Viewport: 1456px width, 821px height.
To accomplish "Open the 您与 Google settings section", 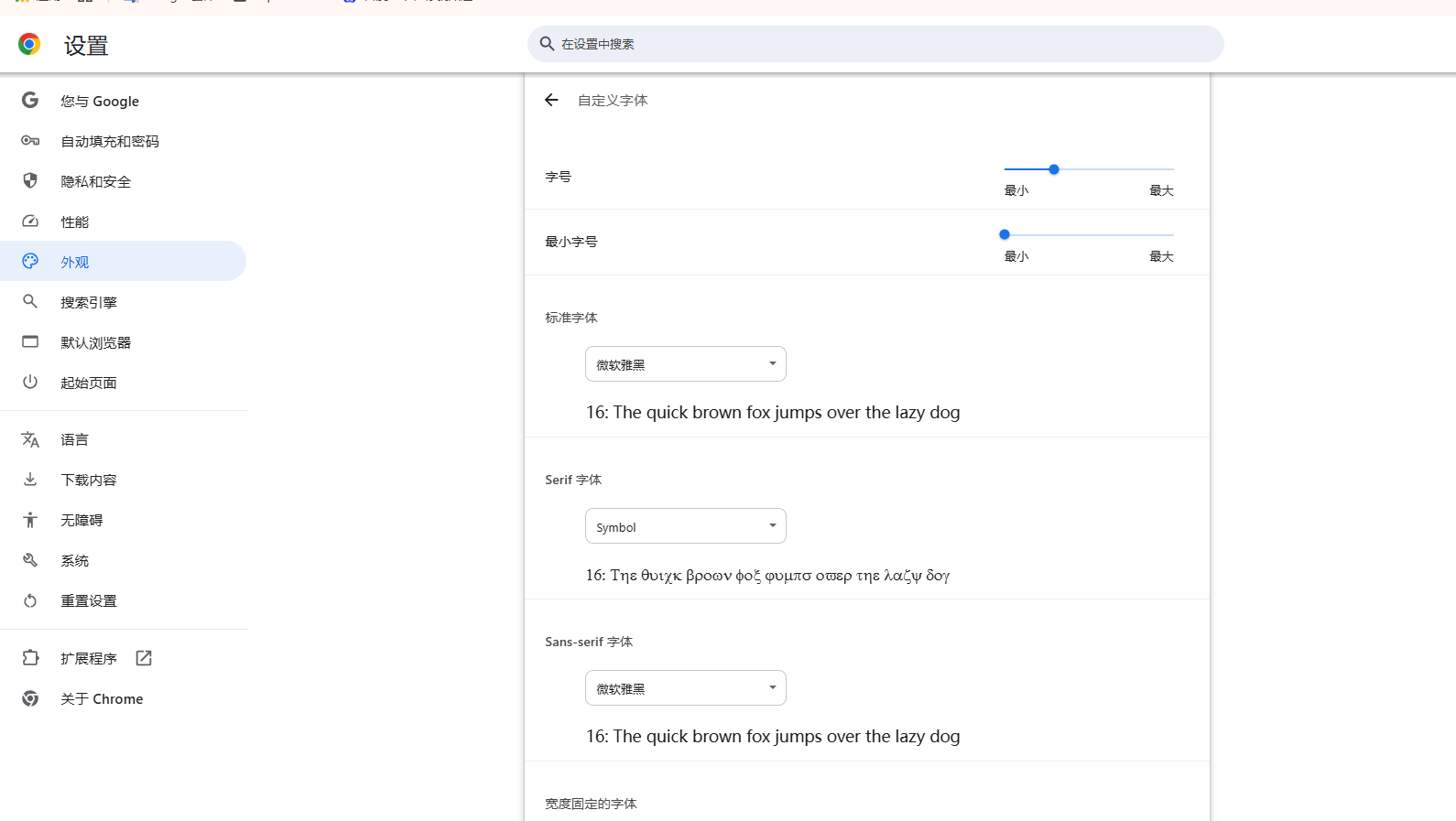I will 124,101.
